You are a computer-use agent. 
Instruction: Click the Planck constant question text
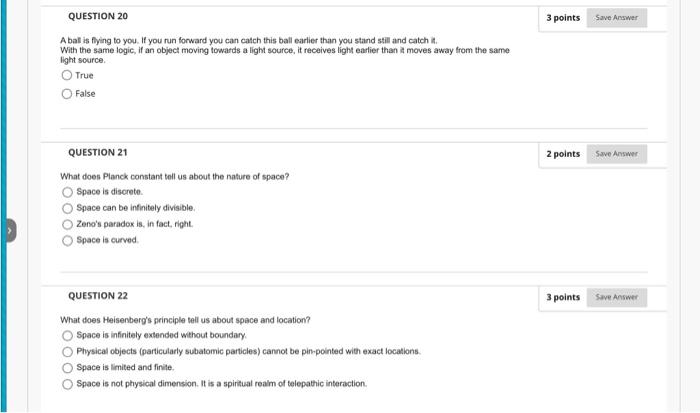[x=175, y=177]
